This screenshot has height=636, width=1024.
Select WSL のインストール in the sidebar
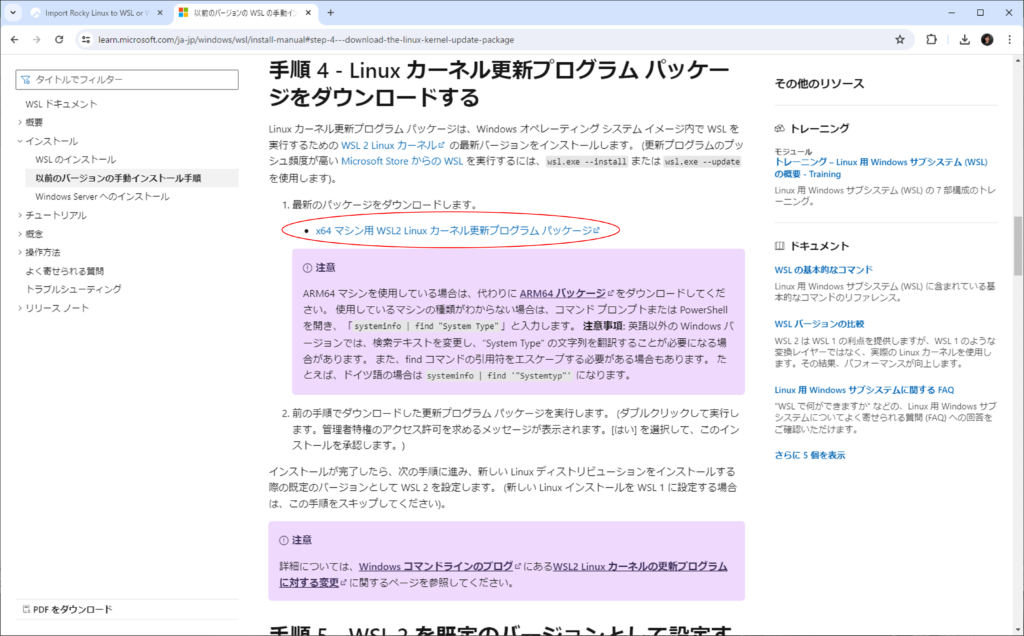75,160
